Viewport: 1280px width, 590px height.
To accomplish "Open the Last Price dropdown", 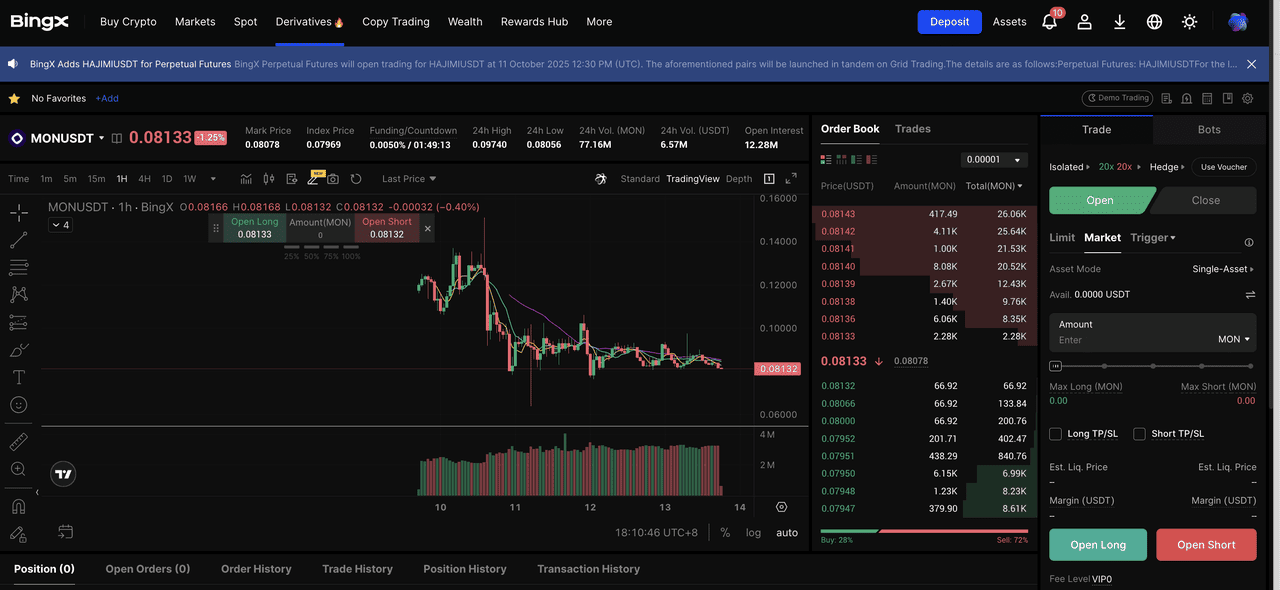I will click(x=409, y=179).
